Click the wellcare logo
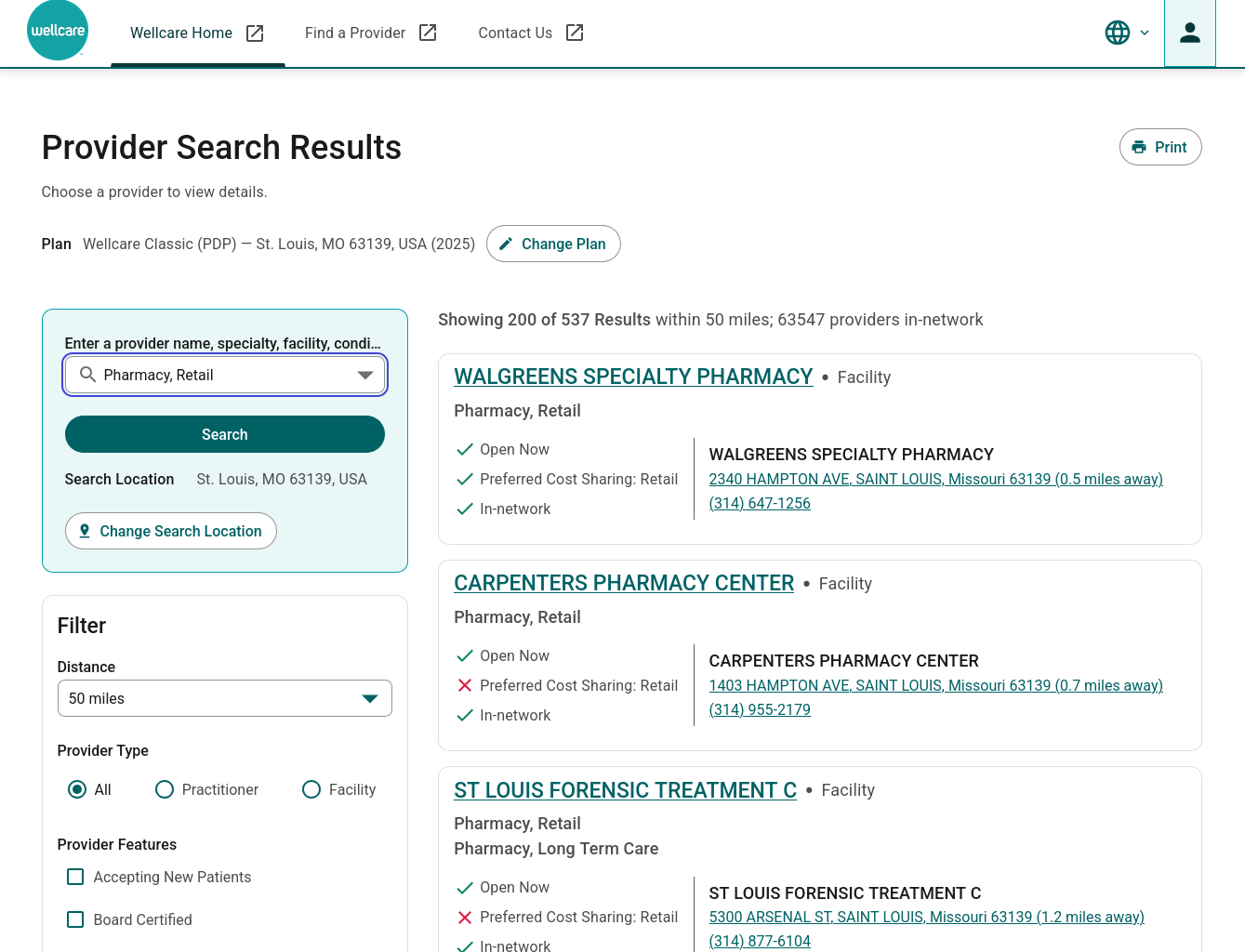The height and width of the screenshot is (952, 1245). pos(58,31)
